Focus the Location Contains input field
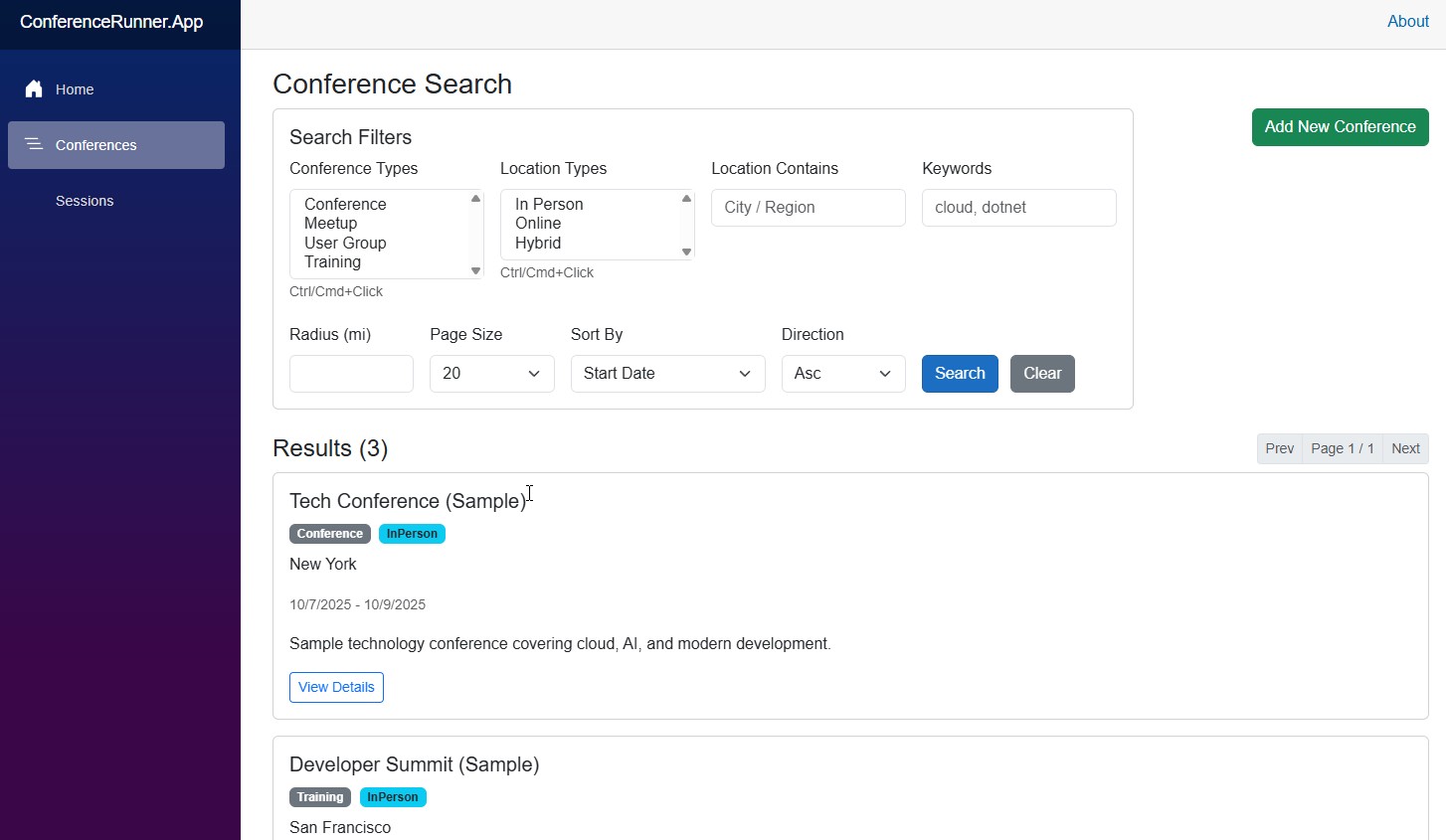 point(808,208)
